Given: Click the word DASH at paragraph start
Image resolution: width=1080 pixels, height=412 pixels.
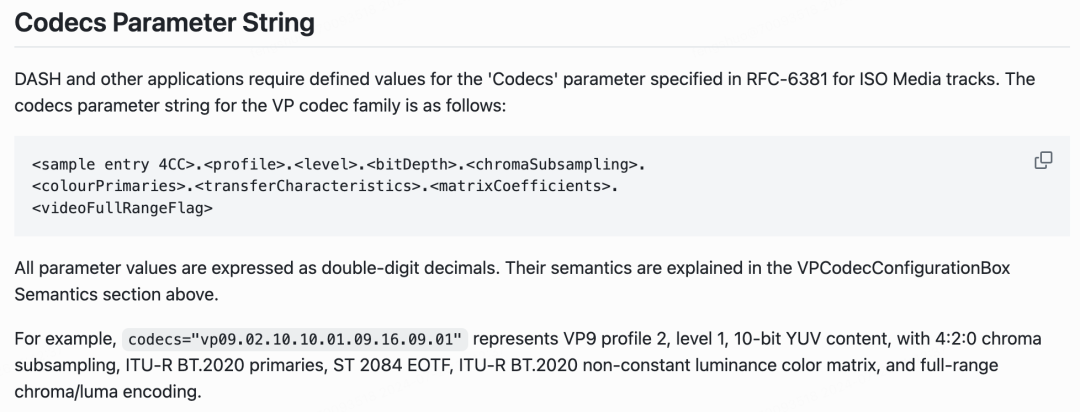Looking at the screenshot, I should tap(35, 80).
